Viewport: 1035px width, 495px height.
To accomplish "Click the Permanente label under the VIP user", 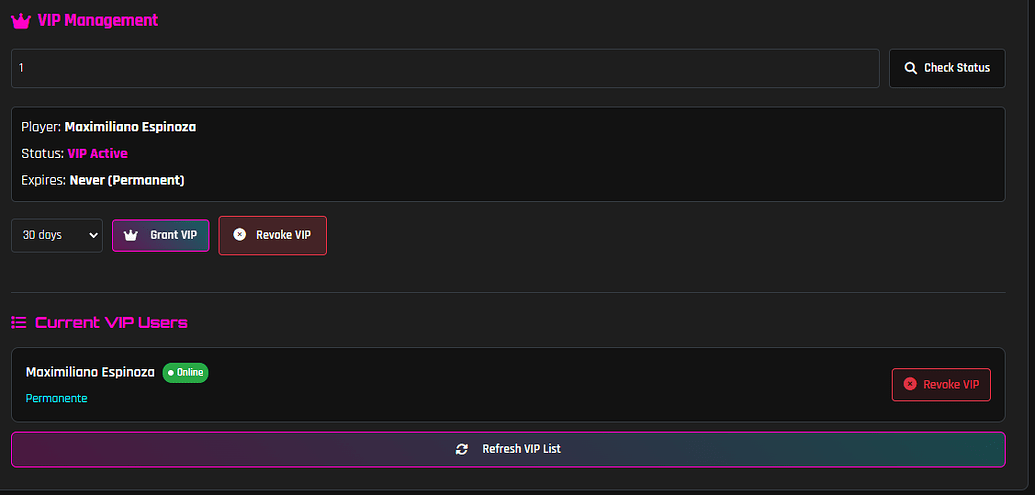I will click(x=56, y=398).
